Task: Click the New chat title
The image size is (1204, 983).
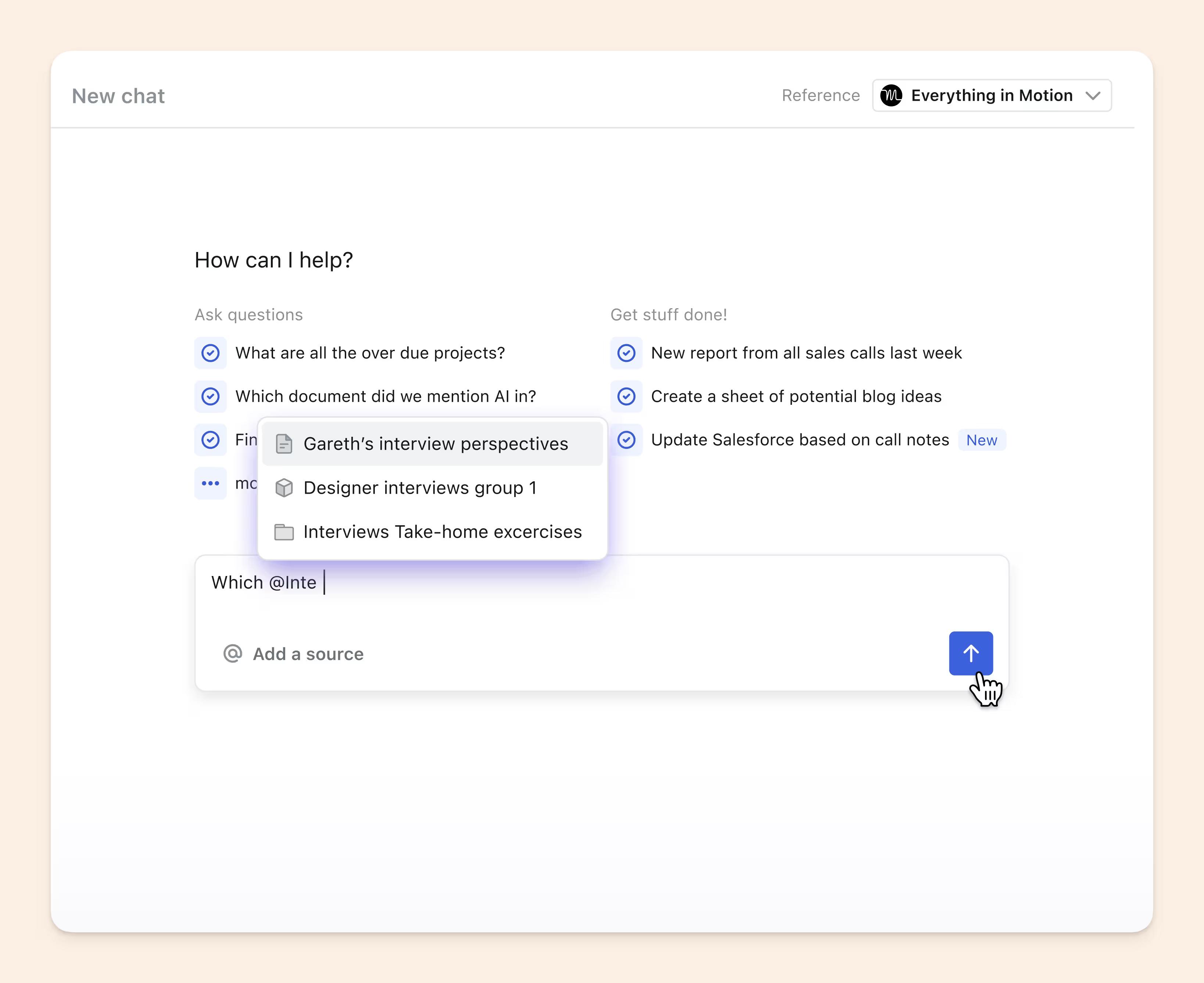Action: [118, 96]
